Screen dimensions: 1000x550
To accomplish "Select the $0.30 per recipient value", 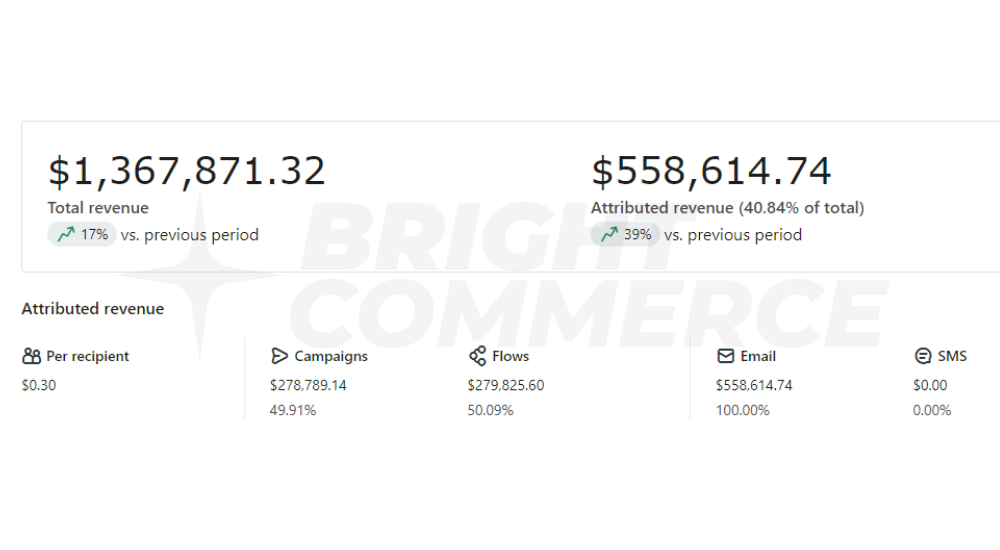I will pyautogui.click(x=39, y=385).
